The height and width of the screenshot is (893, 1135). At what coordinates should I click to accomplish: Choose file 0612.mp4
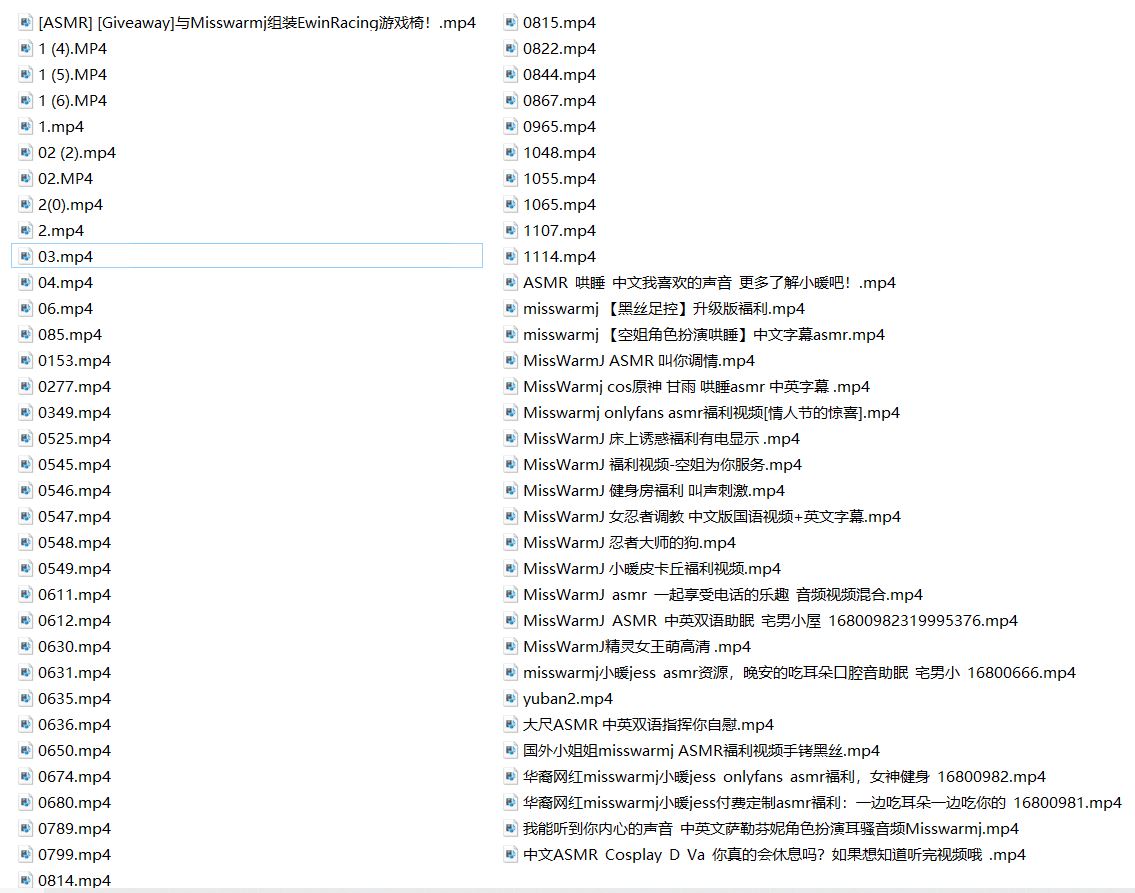click(x=75, y=621)
